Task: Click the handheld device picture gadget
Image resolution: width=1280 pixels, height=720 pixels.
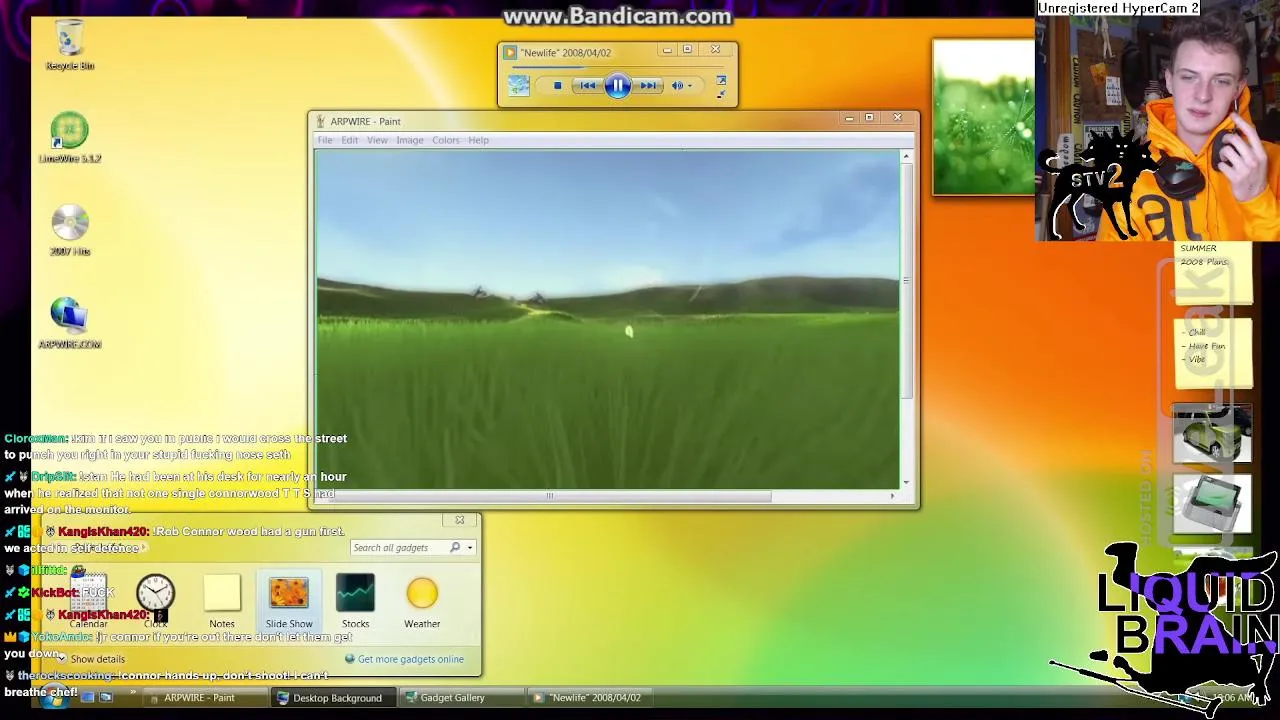Action: tap(1211, 504)
